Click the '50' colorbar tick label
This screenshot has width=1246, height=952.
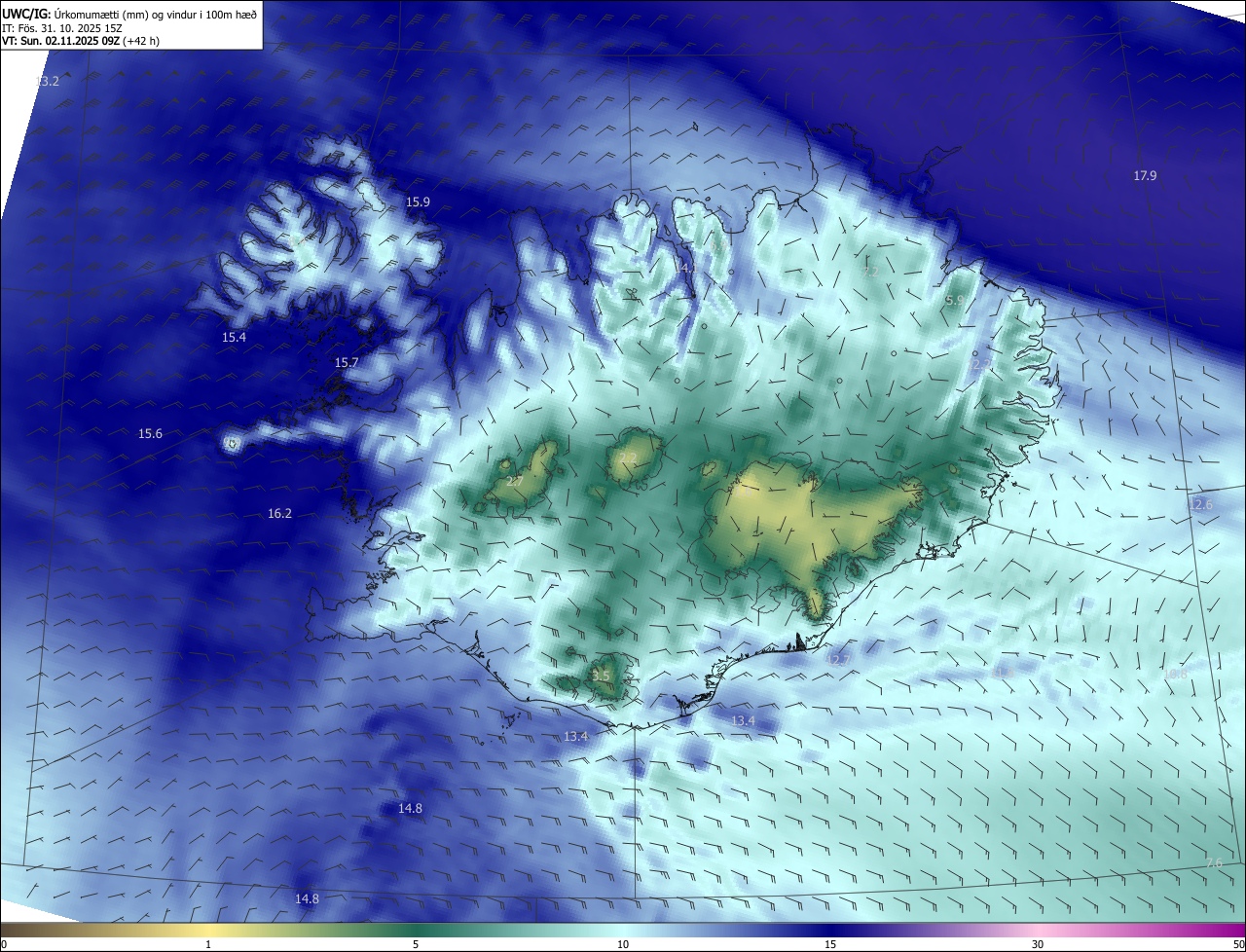click(x=1238, y=944)
